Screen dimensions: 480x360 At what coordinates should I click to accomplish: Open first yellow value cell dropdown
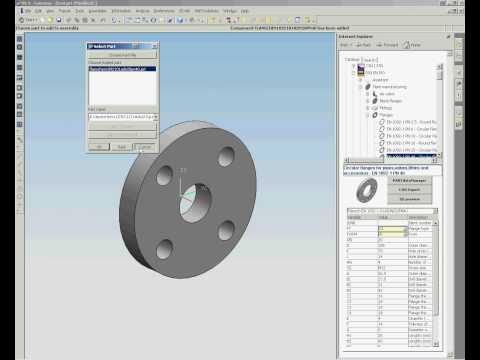coord(406,229)
